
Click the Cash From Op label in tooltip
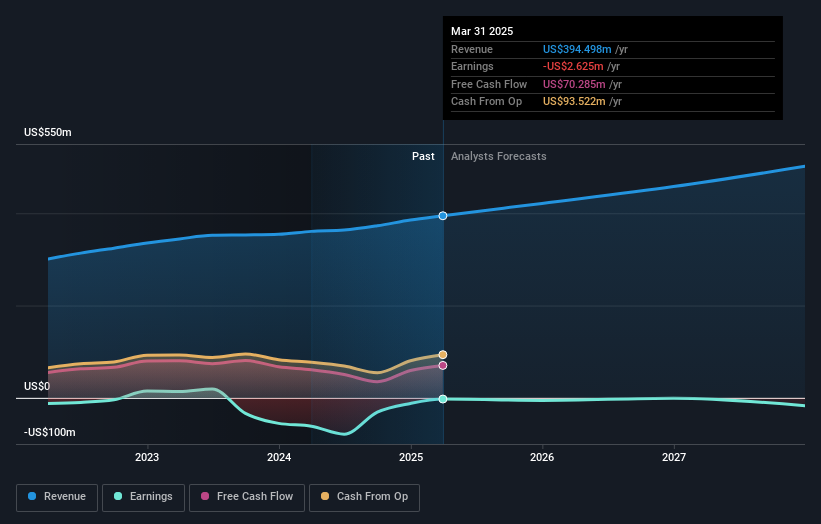tap(486, 102)
